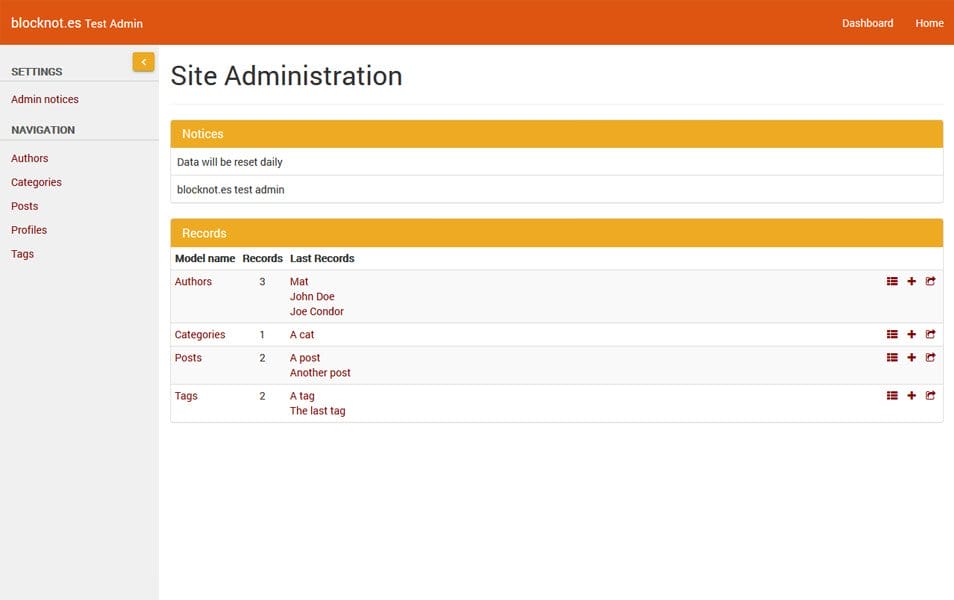Open the Categories list view icon
The height and width of the screenshot is (600, 954).
(892, 334)
